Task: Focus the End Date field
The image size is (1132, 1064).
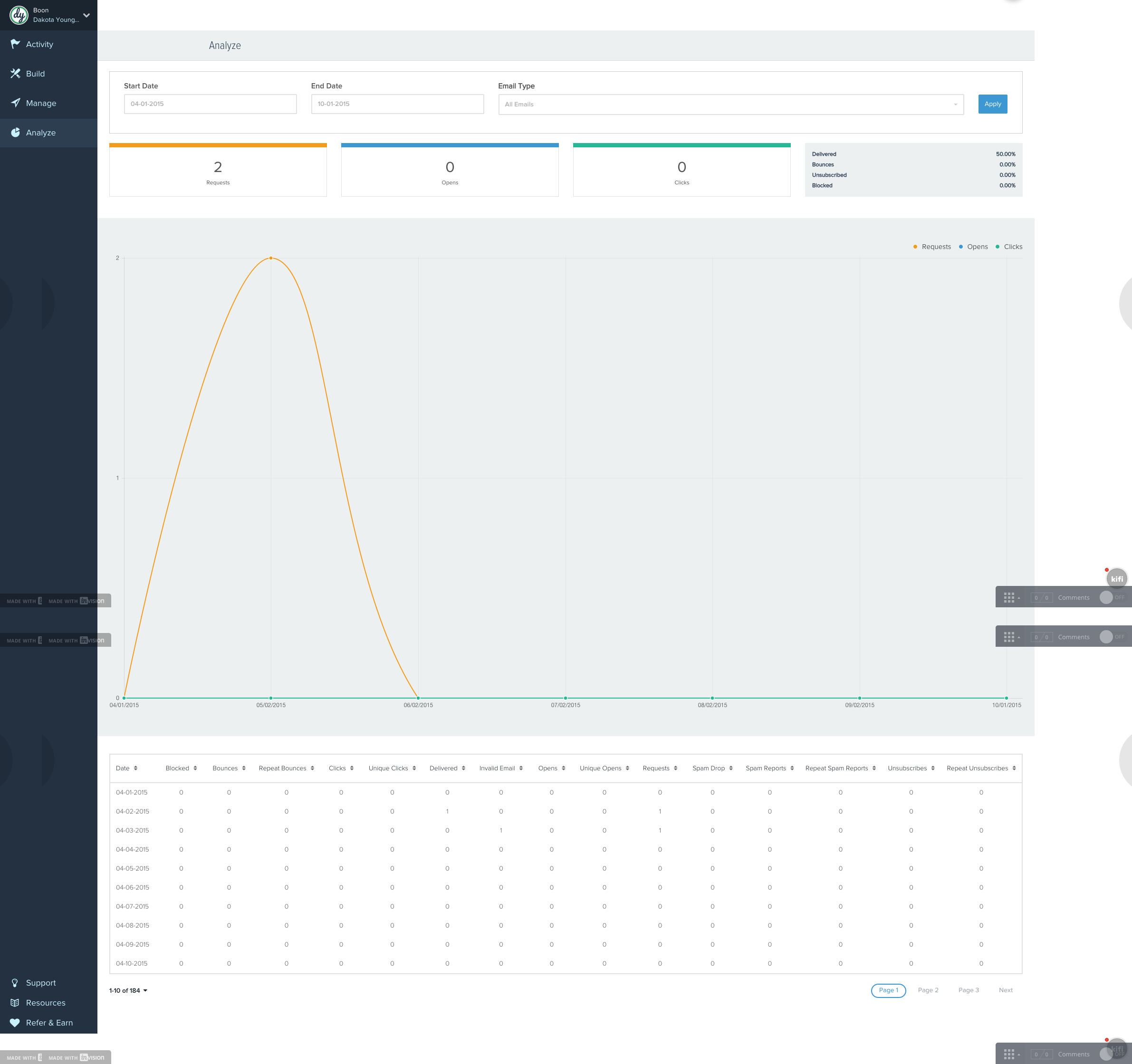Action: point(397,104)
